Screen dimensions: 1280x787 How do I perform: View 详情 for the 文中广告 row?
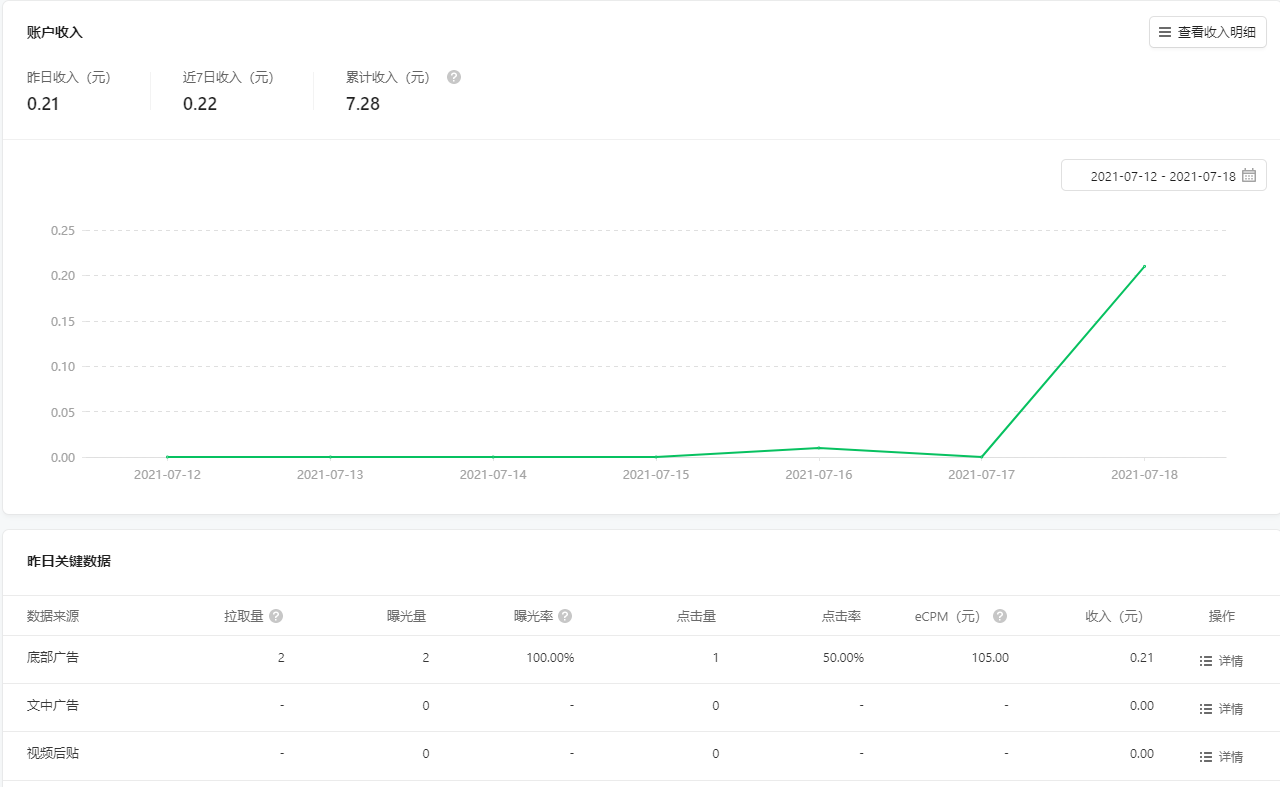tap(1221, 709)
